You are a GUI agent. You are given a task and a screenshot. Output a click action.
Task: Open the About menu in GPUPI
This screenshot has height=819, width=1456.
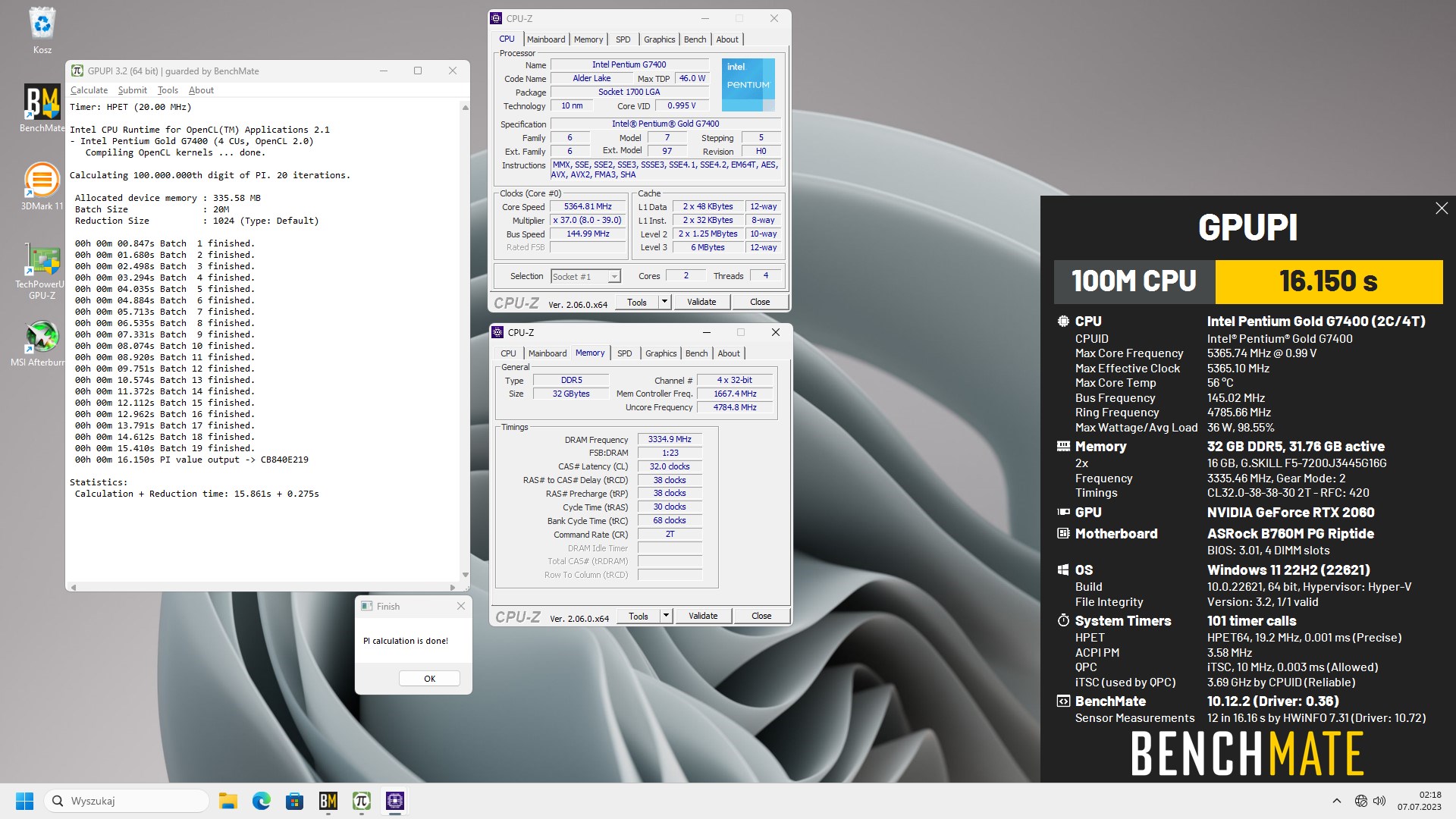(x=201, y=90)
